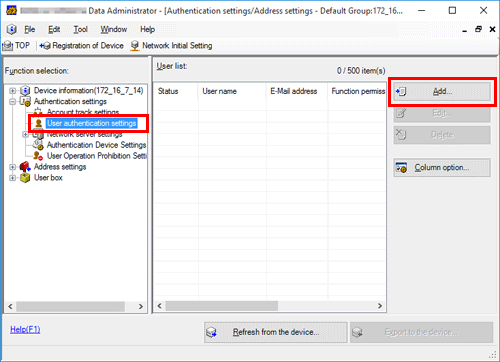Click the Add... button

(x=442, y=91)
